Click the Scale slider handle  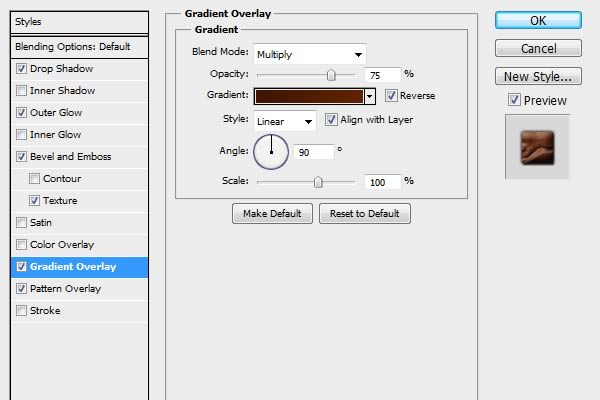pyautogui.click(x=318, y=182)
